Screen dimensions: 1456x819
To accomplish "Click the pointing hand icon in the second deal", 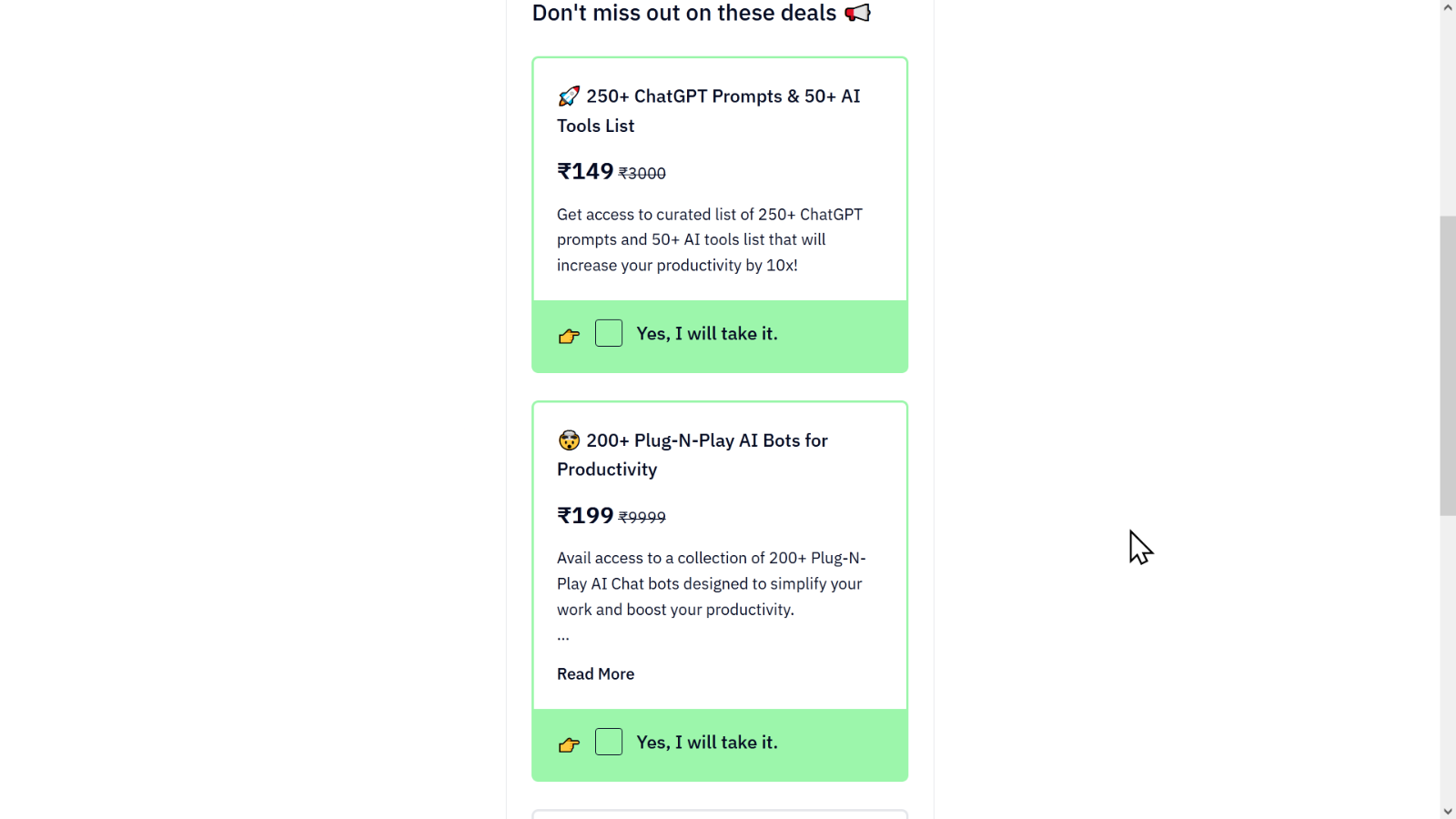I will 569,744.
